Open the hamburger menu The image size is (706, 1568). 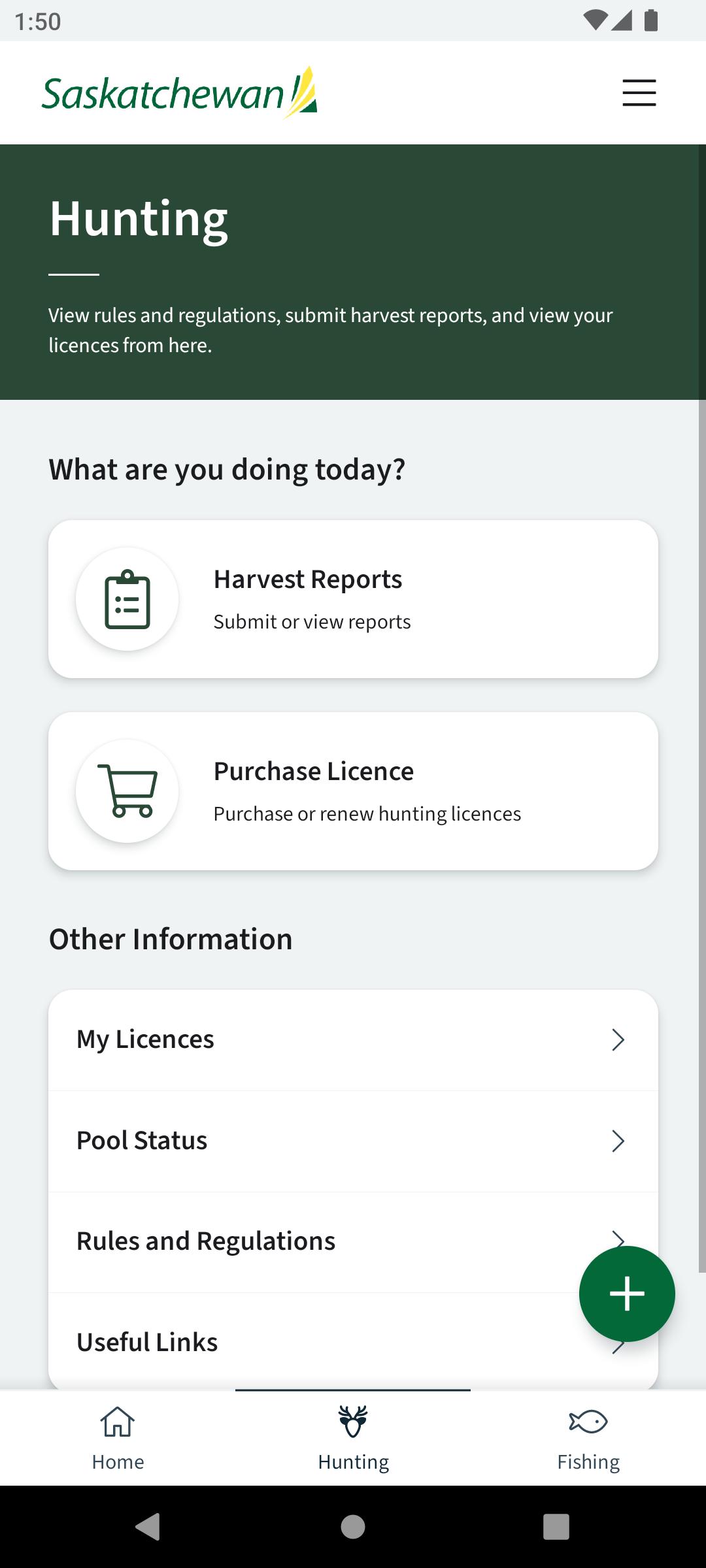point(639,93)
